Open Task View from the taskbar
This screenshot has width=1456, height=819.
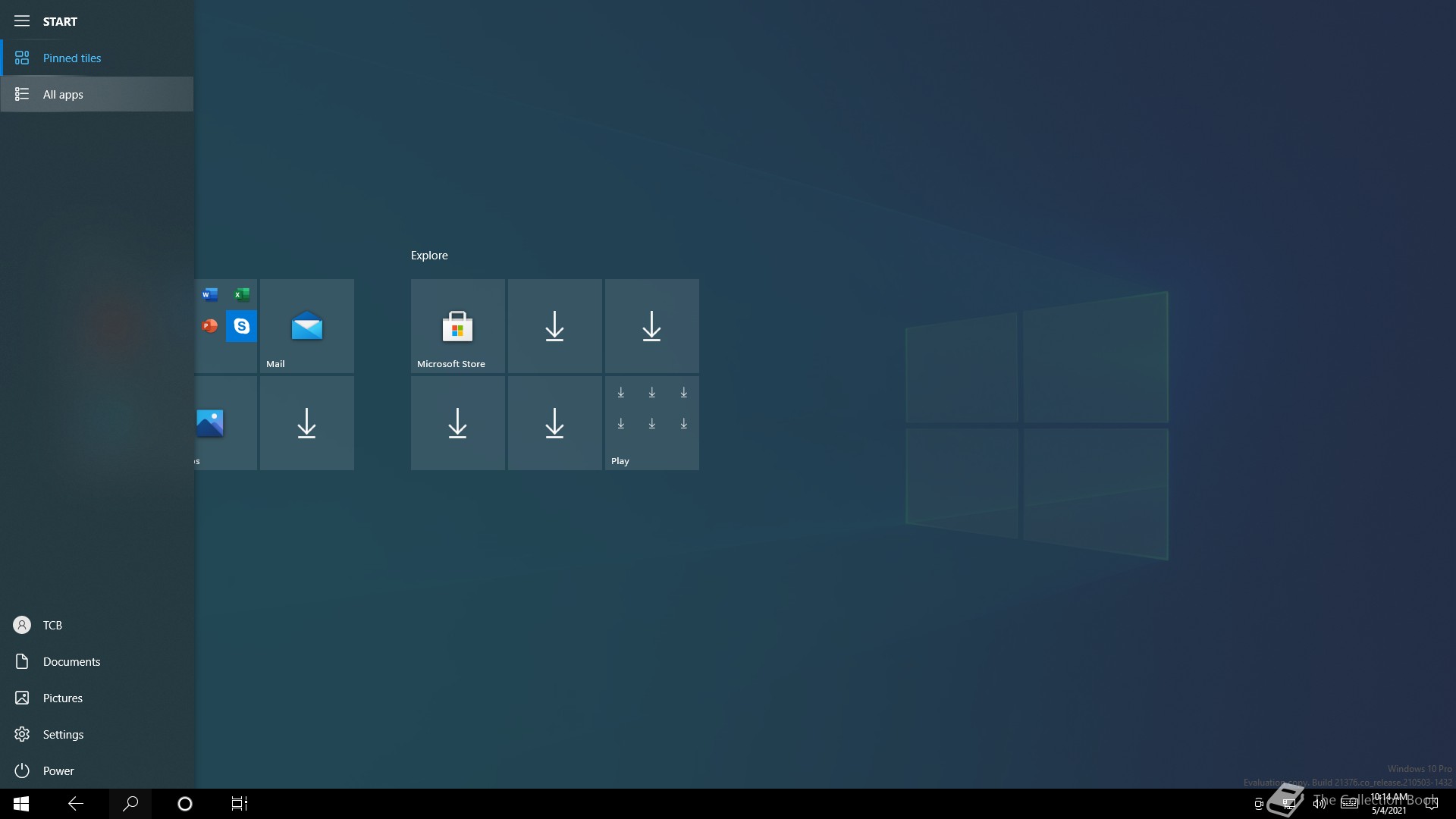point(240,804)
